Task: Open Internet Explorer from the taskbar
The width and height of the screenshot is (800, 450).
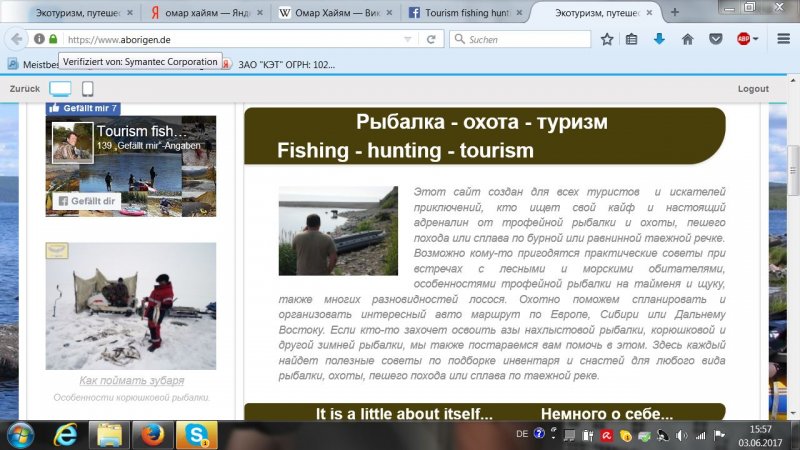Action: click(x=65, y=435)
